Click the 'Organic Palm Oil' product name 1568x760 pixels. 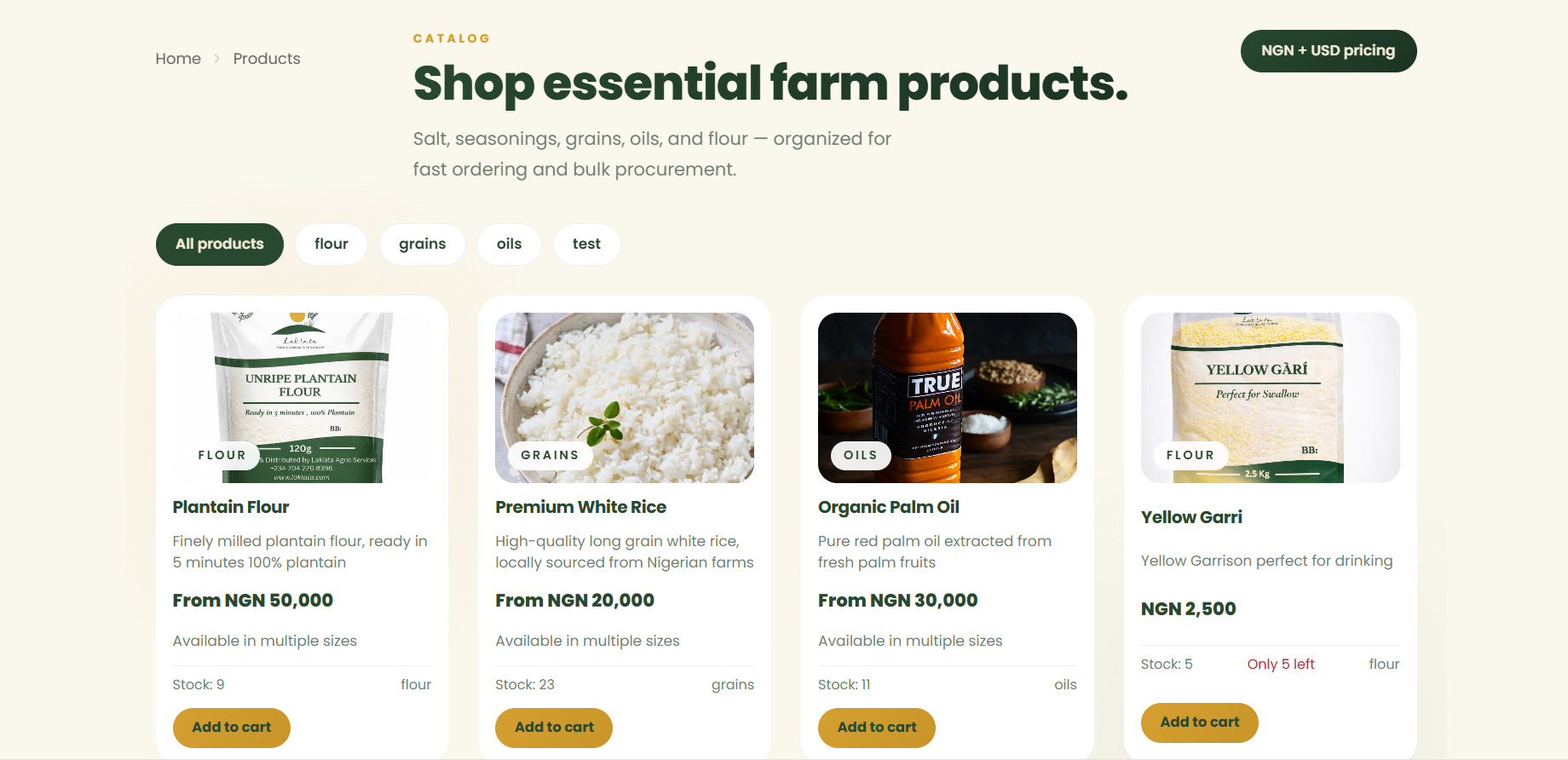pos(888,507)
